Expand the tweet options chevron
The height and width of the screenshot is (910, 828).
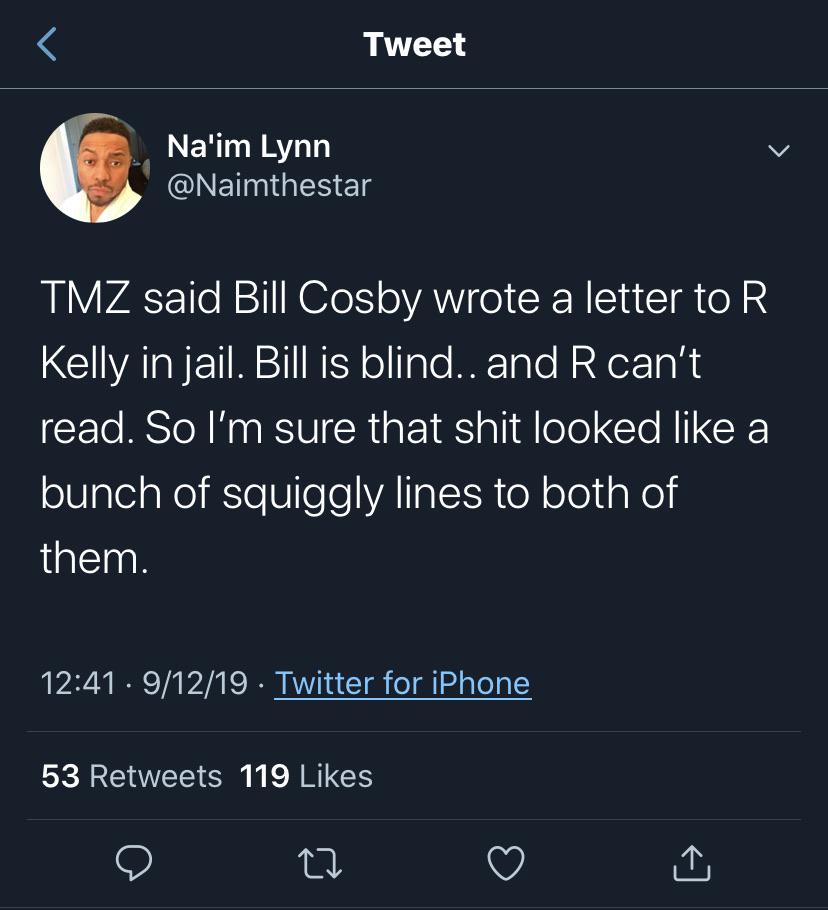click(777, 151)
